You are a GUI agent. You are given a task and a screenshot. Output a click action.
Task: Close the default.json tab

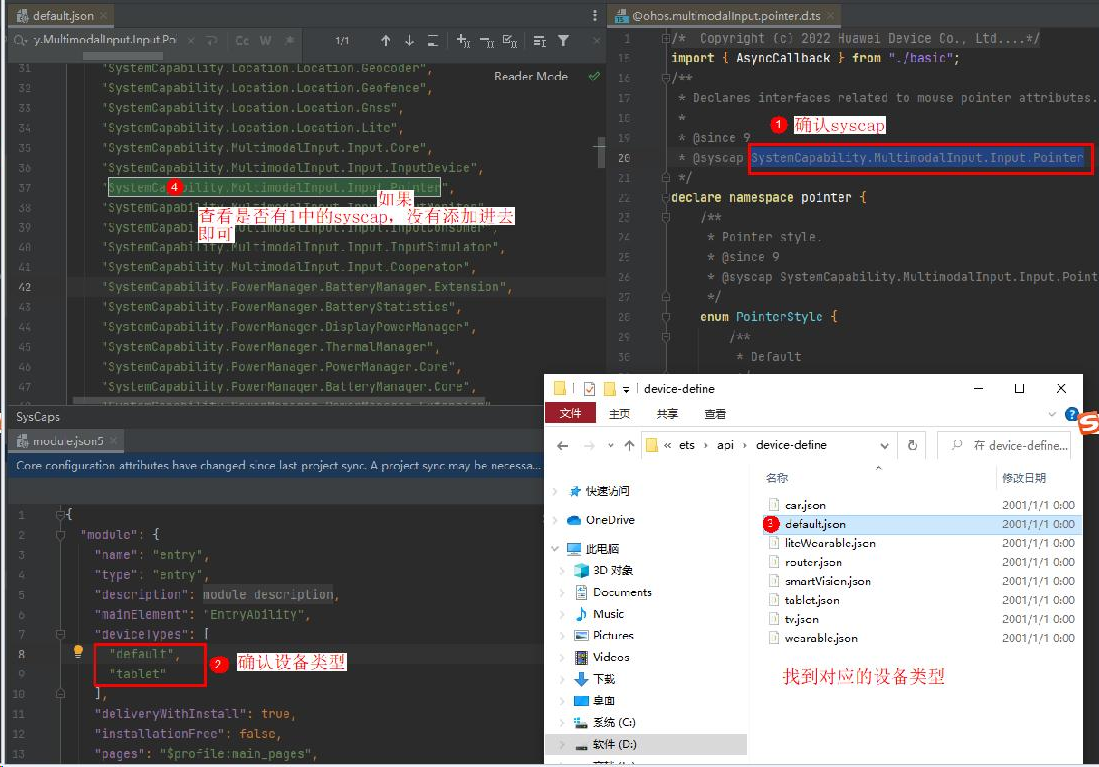tap(104, 15)
